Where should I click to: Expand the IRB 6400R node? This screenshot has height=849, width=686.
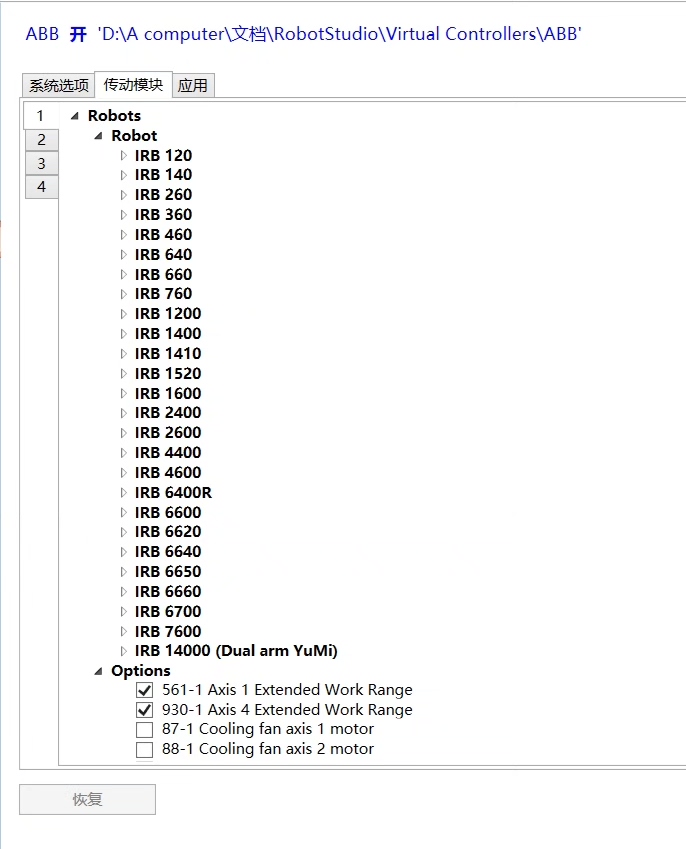pos(123,493)
